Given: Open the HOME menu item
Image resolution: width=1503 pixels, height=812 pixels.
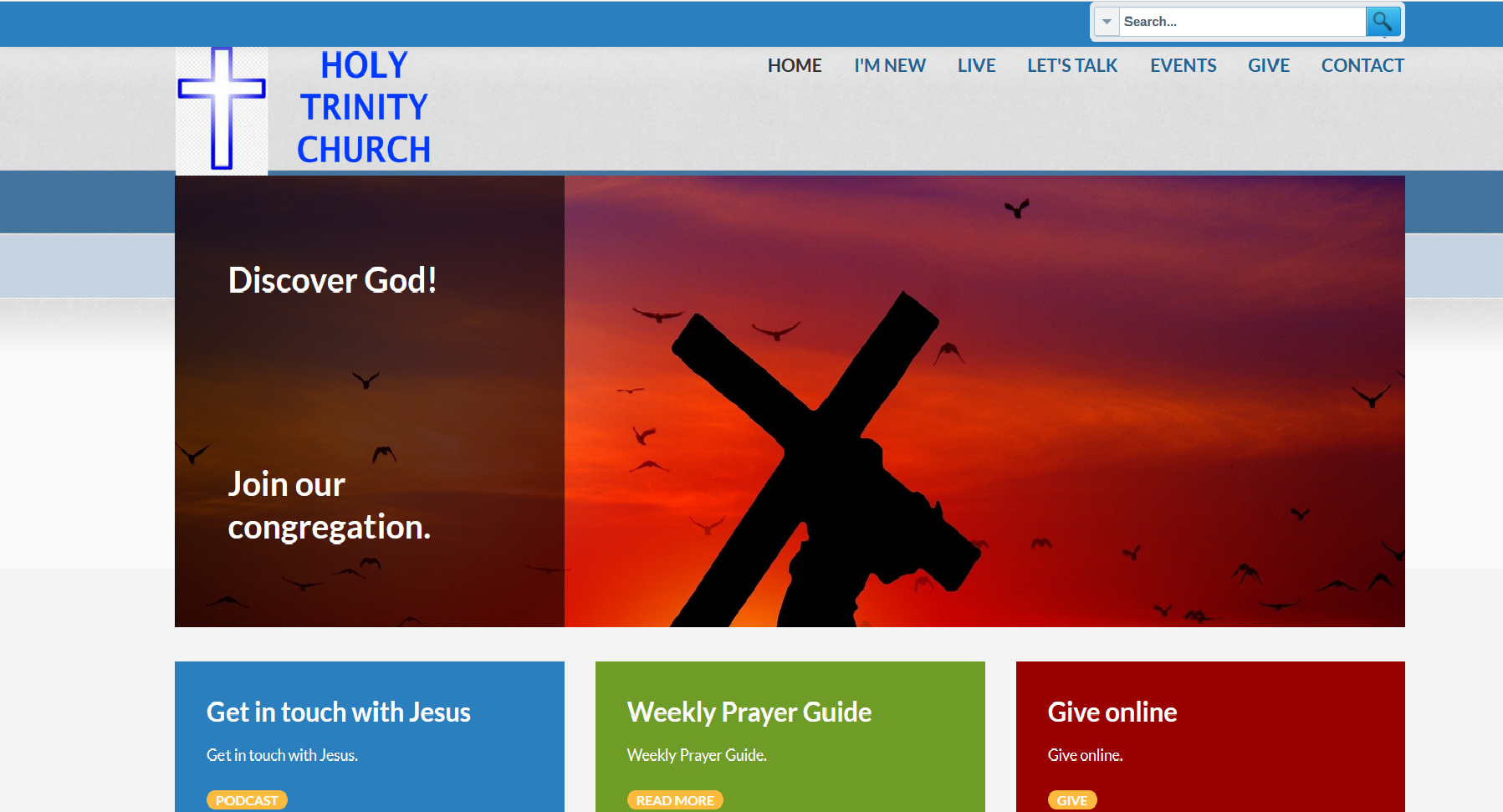Looking at the screenshot, I should coord(794,64).
